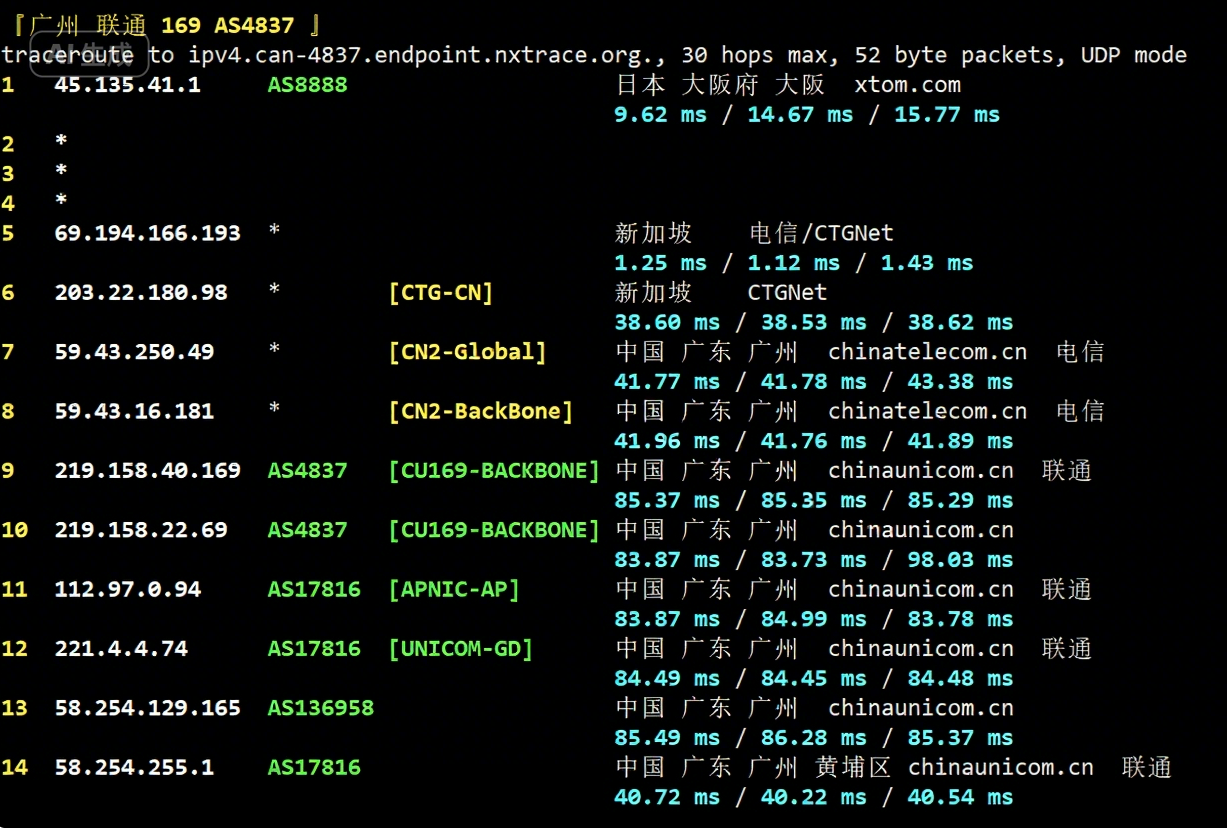The width and height of the screenshot is (1227, 828).
Task: Click xtom.com in the first hop
Action: pyautogui.click(x=908, y=85)
